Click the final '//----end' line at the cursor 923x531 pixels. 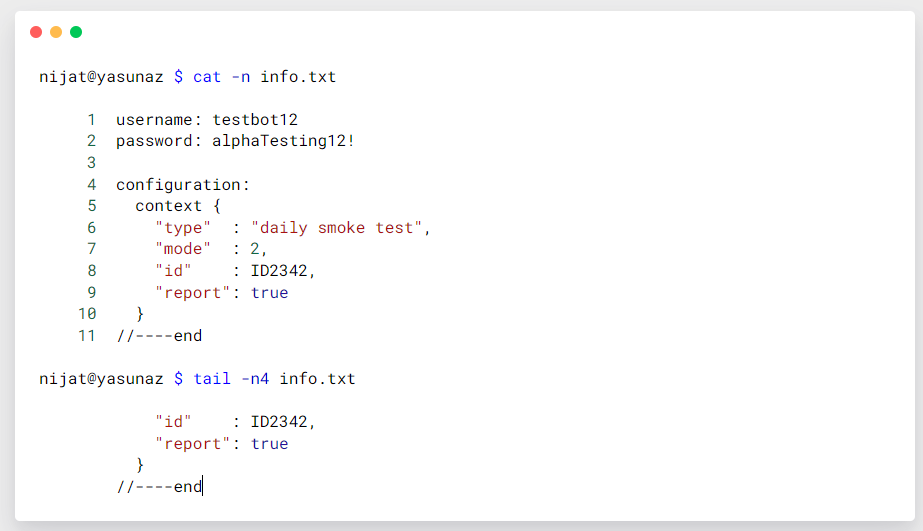pos(159,487)
